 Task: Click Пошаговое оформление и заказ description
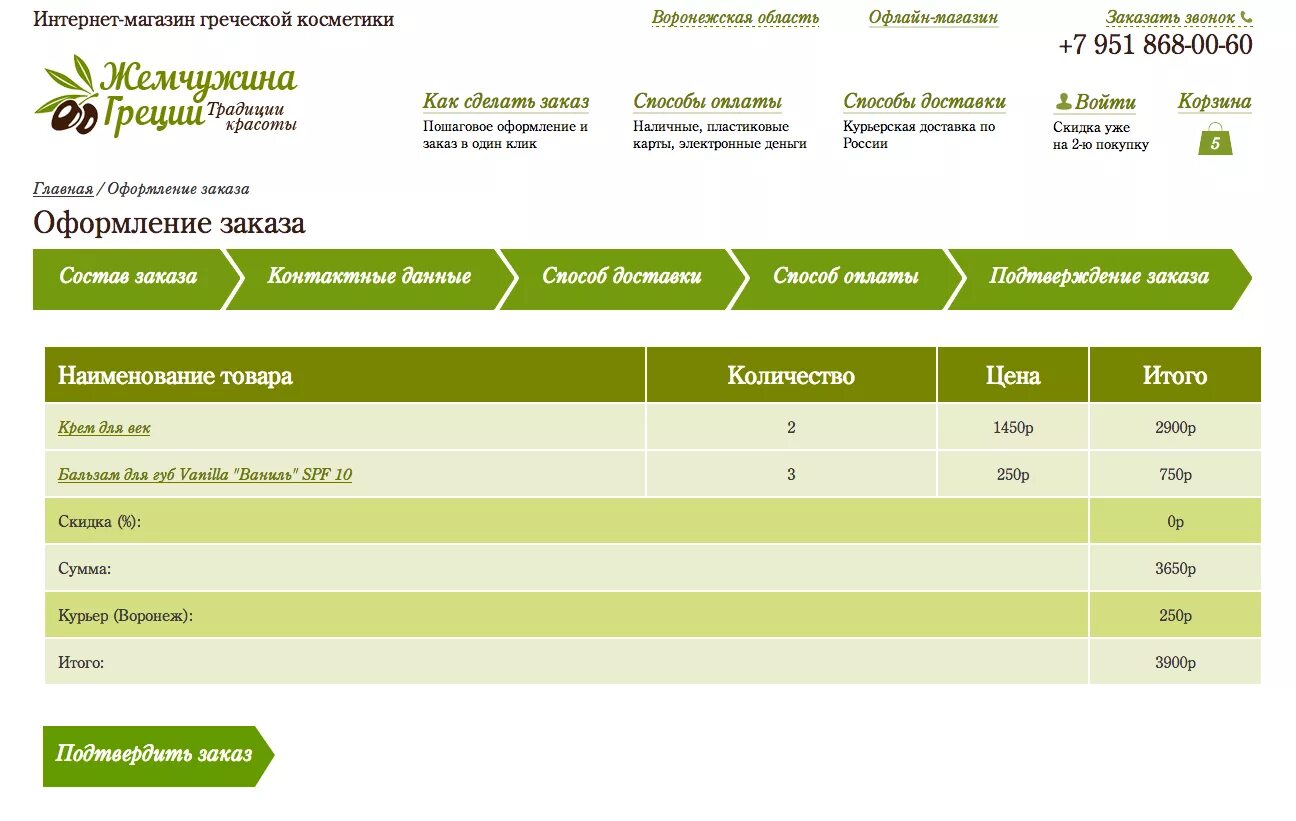(x=505, y=135)
